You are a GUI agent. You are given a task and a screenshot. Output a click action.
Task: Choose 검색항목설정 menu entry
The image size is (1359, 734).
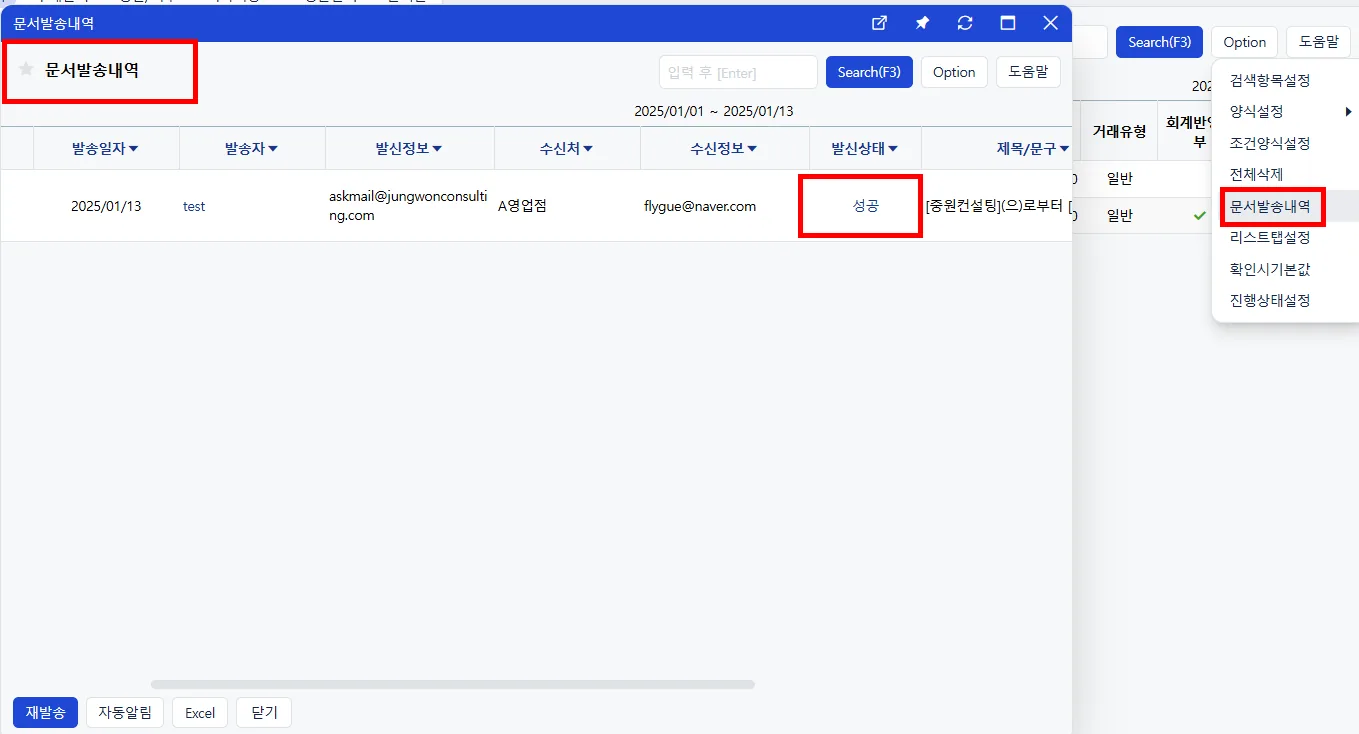pyautogui.click(x=1270, y=80)
